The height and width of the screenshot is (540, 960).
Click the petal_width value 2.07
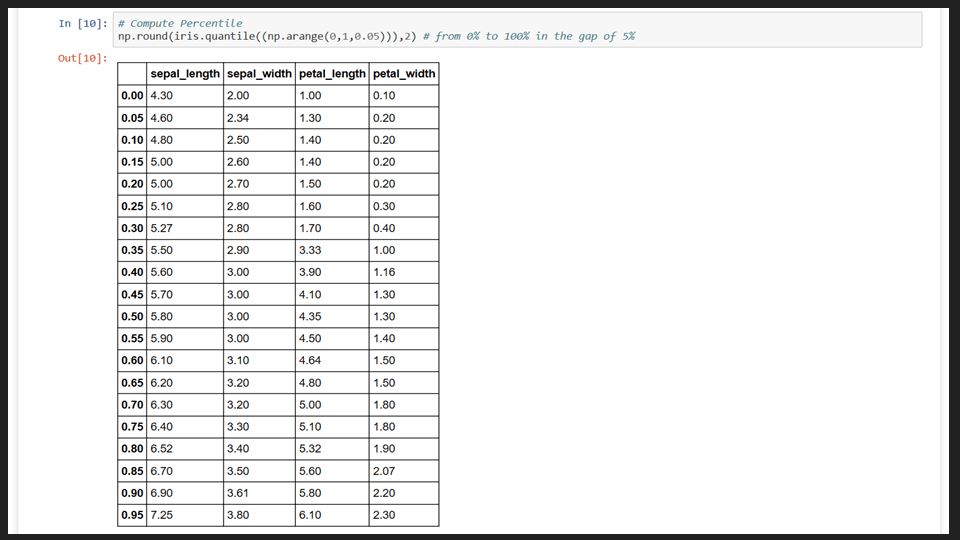tap(384, 471)
